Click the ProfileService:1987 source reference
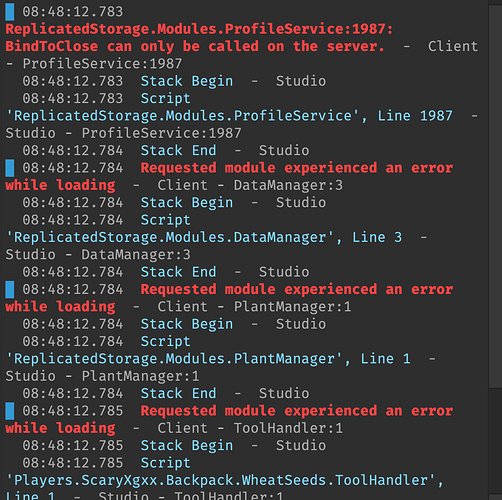 102,64
